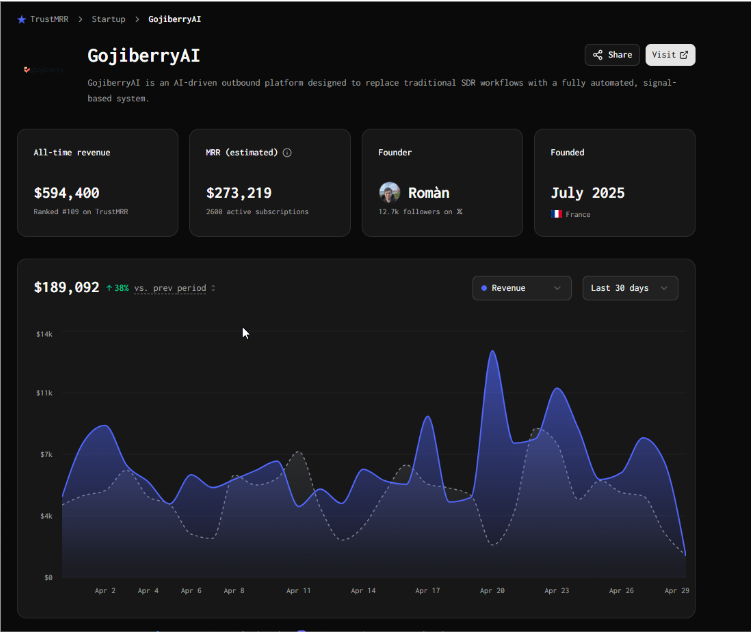751x632 pixels.
Task: Open the Revenue metric dropdown
Action: tap(522, 288)
